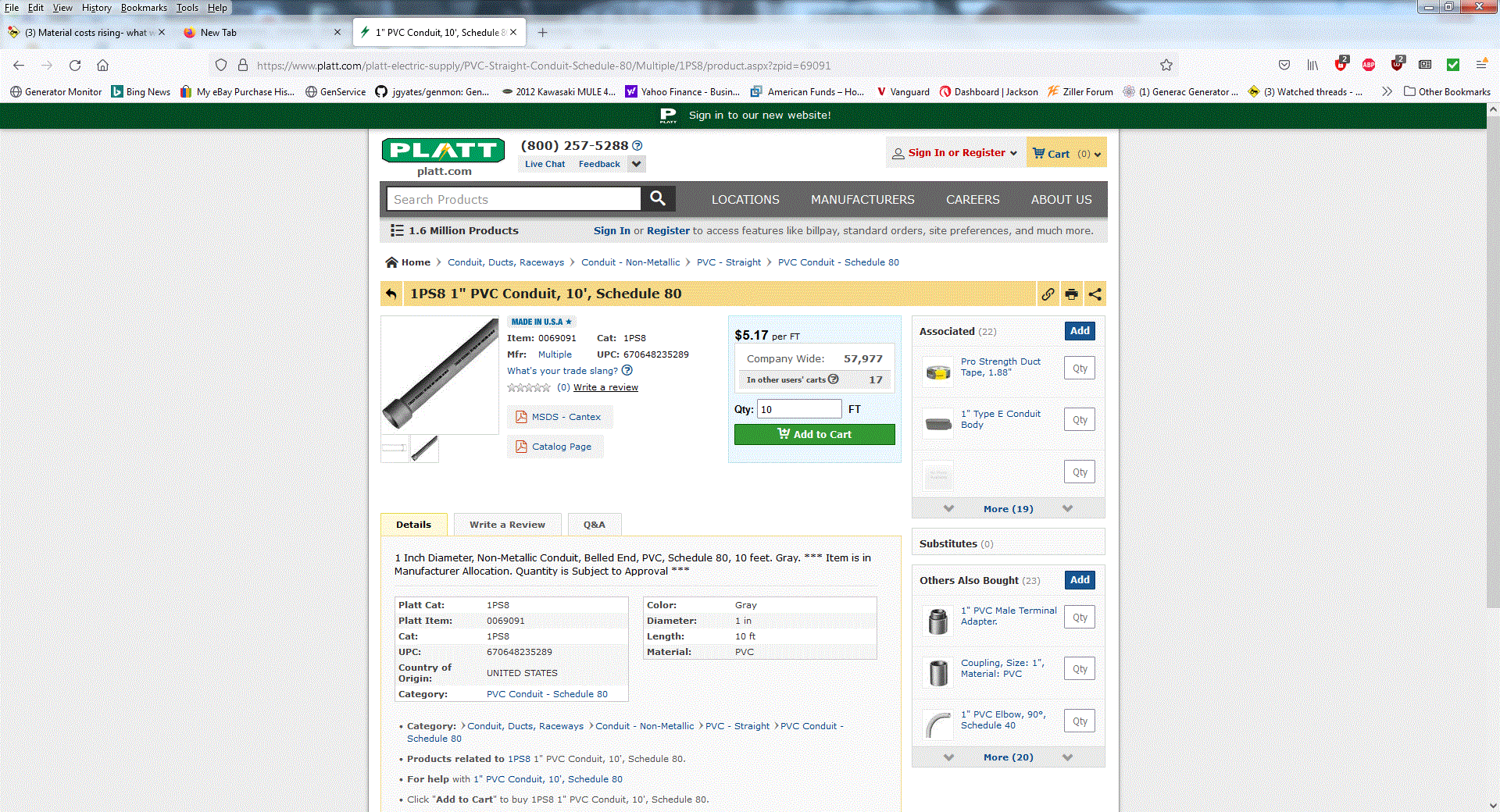Screen dimensions: 1500x812
Task: Open the Other Bookmarks folder
Action: point(1447,91)
